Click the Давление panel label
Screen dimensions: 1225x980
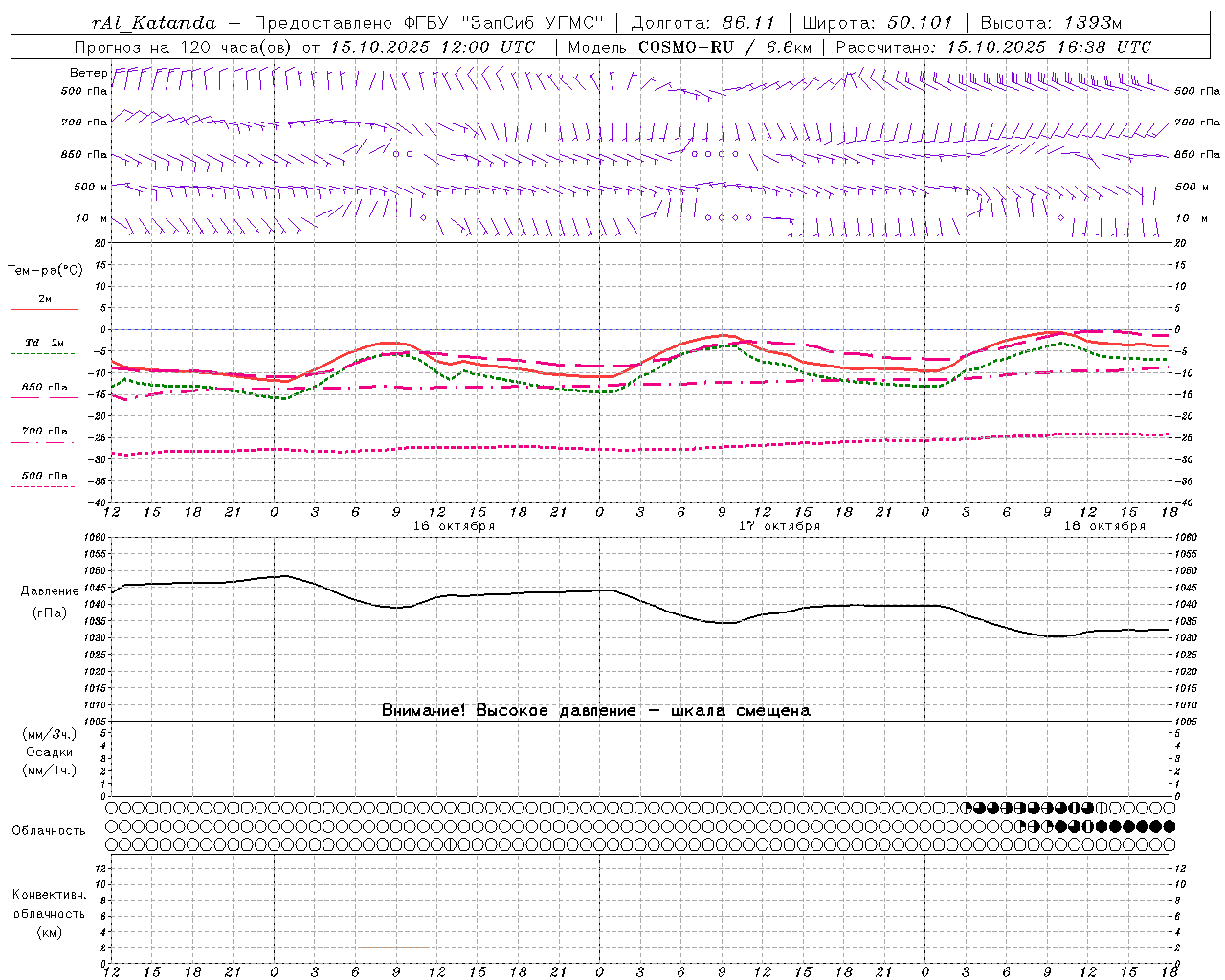point(50,591)
